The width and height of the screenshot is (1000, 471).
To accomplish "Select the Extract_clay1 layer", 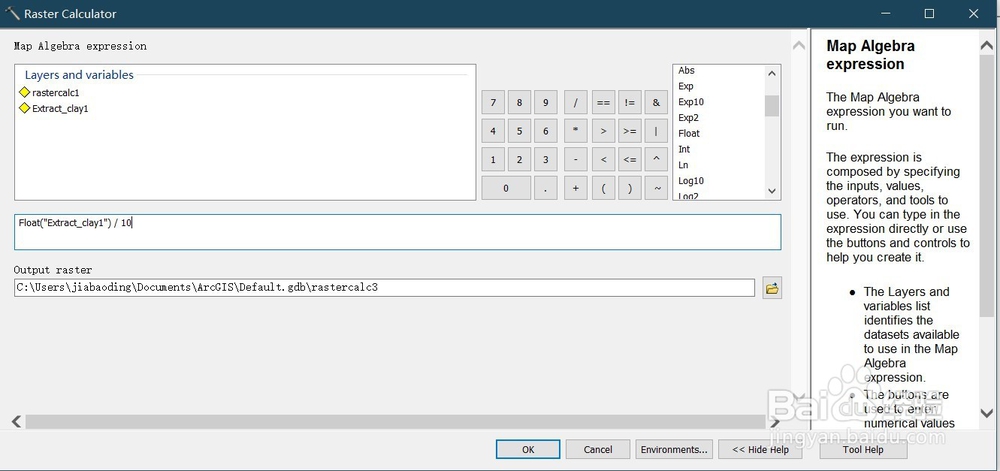I will 60,108.
